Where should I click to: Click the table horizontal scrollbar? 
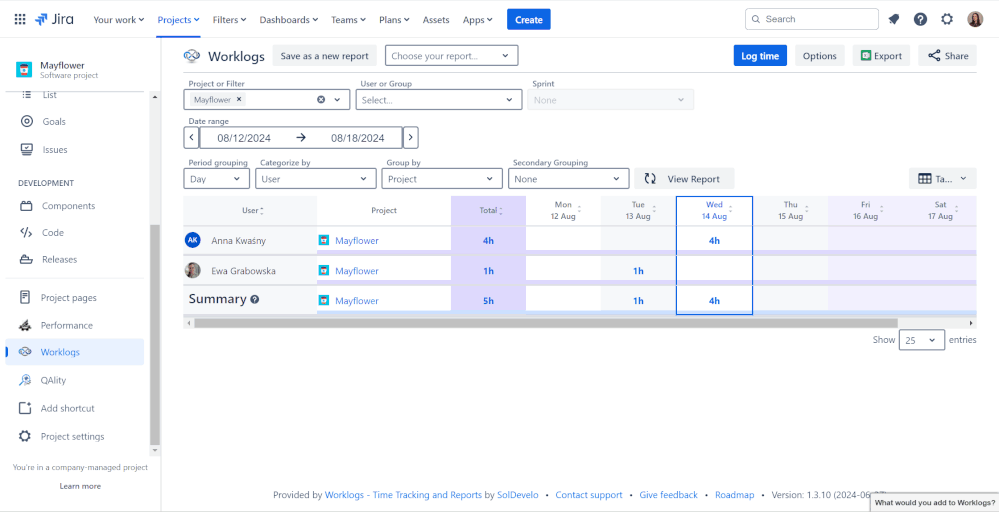545,323
